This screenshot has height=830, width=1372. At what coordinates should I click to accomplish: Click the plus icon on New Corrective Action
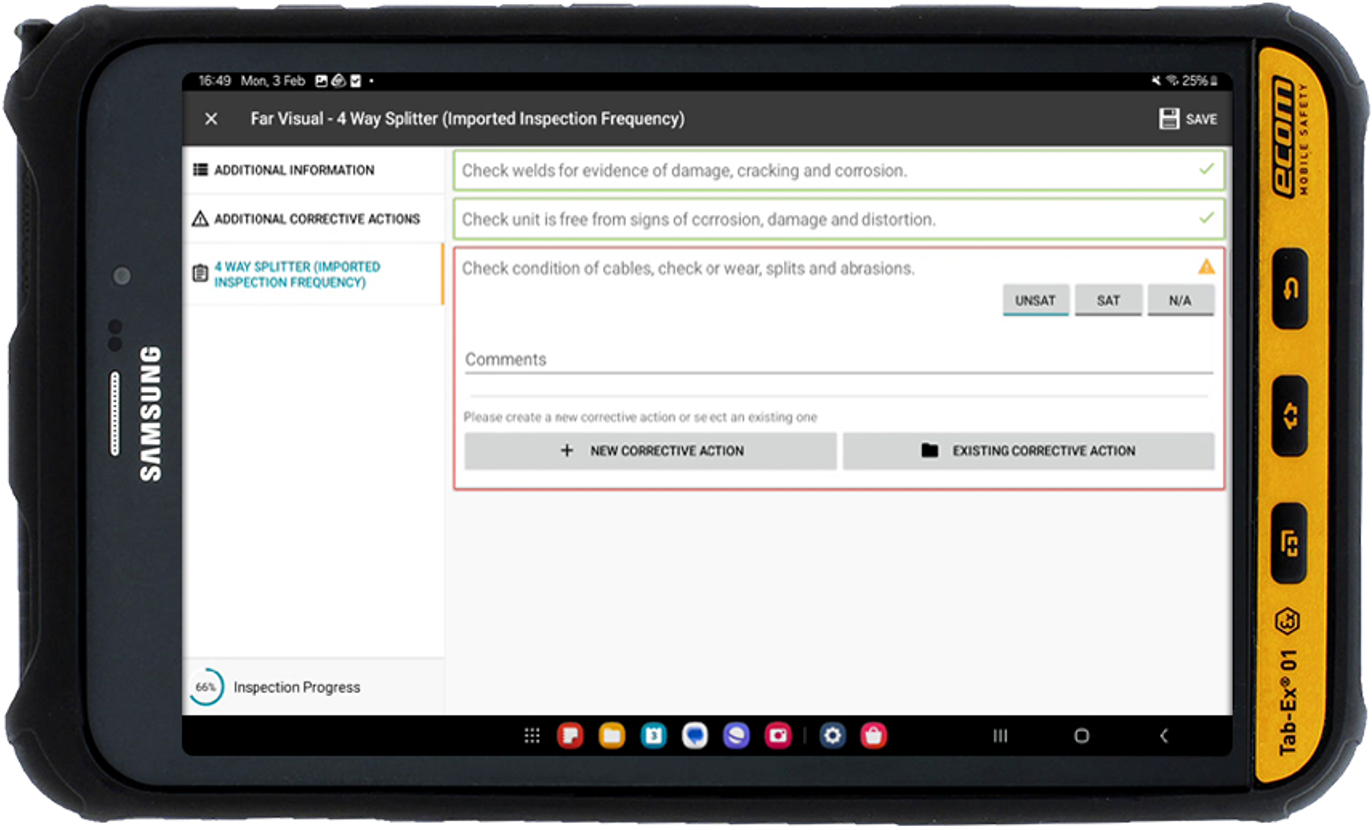(567, 451)
